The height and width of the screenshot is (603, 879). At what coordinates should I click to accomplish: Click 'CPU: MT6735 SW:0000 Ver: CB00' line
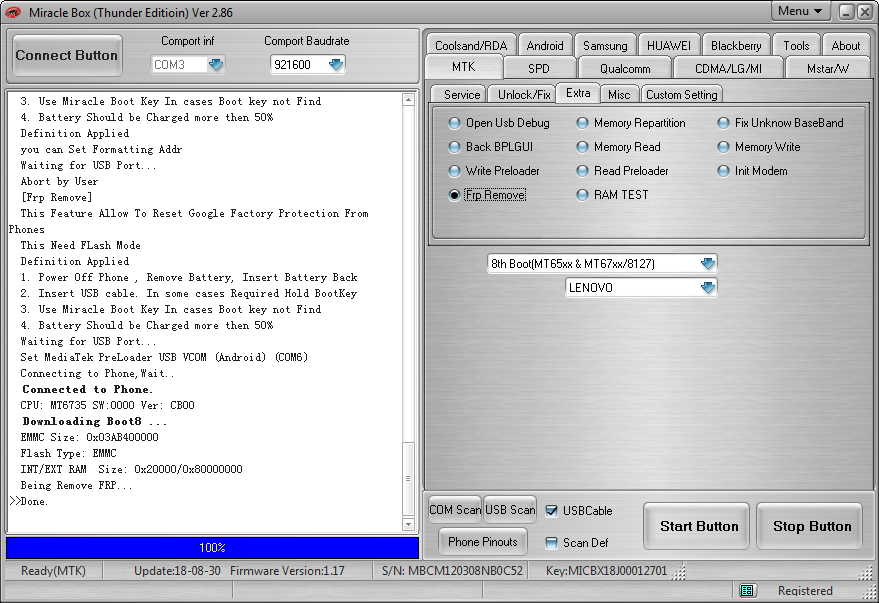click(x=108, y=405)
